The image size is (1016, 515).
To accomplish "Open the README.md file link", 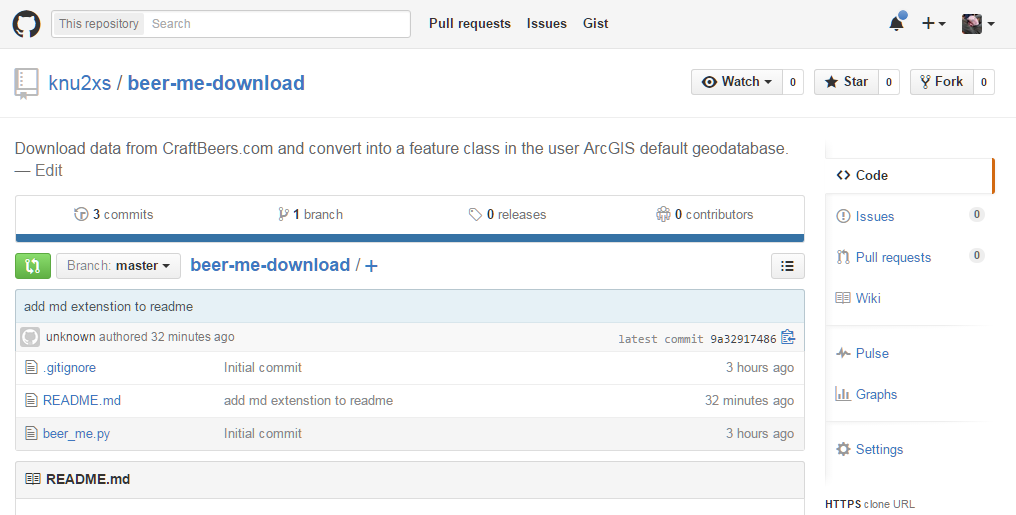I will click(82, 400).
